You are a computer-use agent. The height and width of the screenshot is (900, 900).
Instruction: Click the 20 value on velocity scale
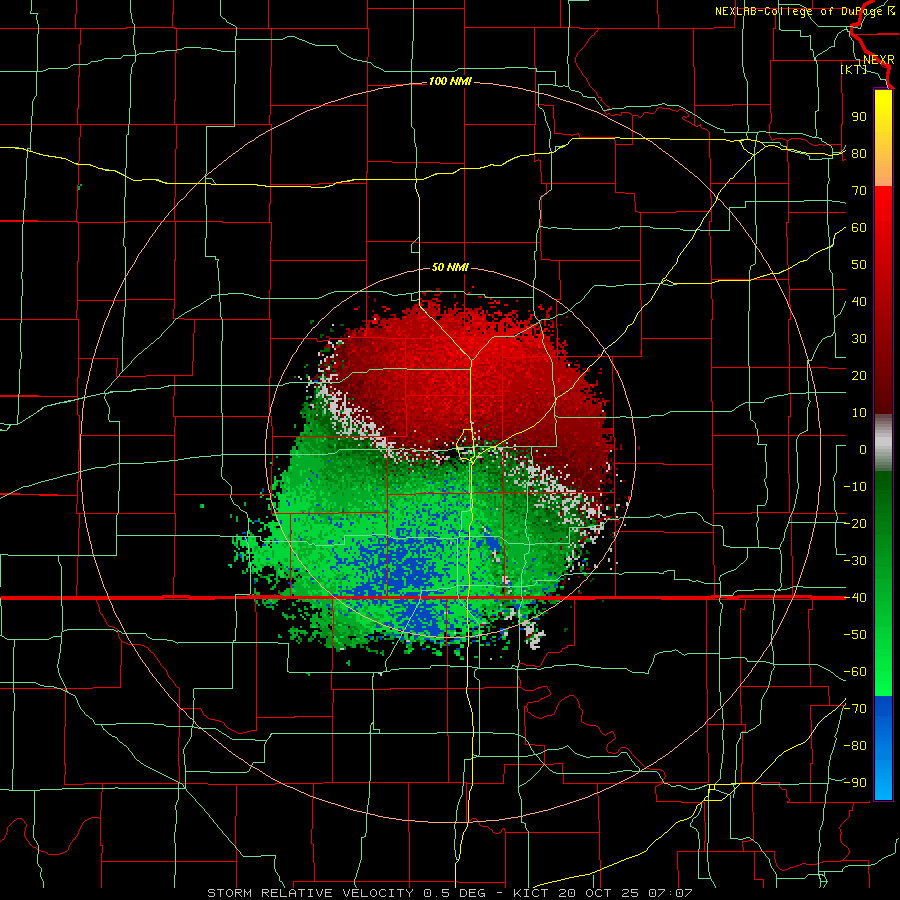pyautogui.click(x=859, y=376)
